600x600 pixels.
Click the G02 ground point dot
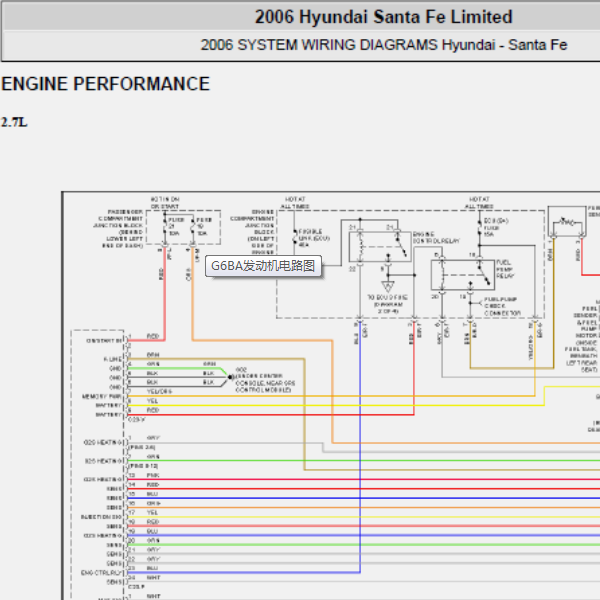coord(230,377)
